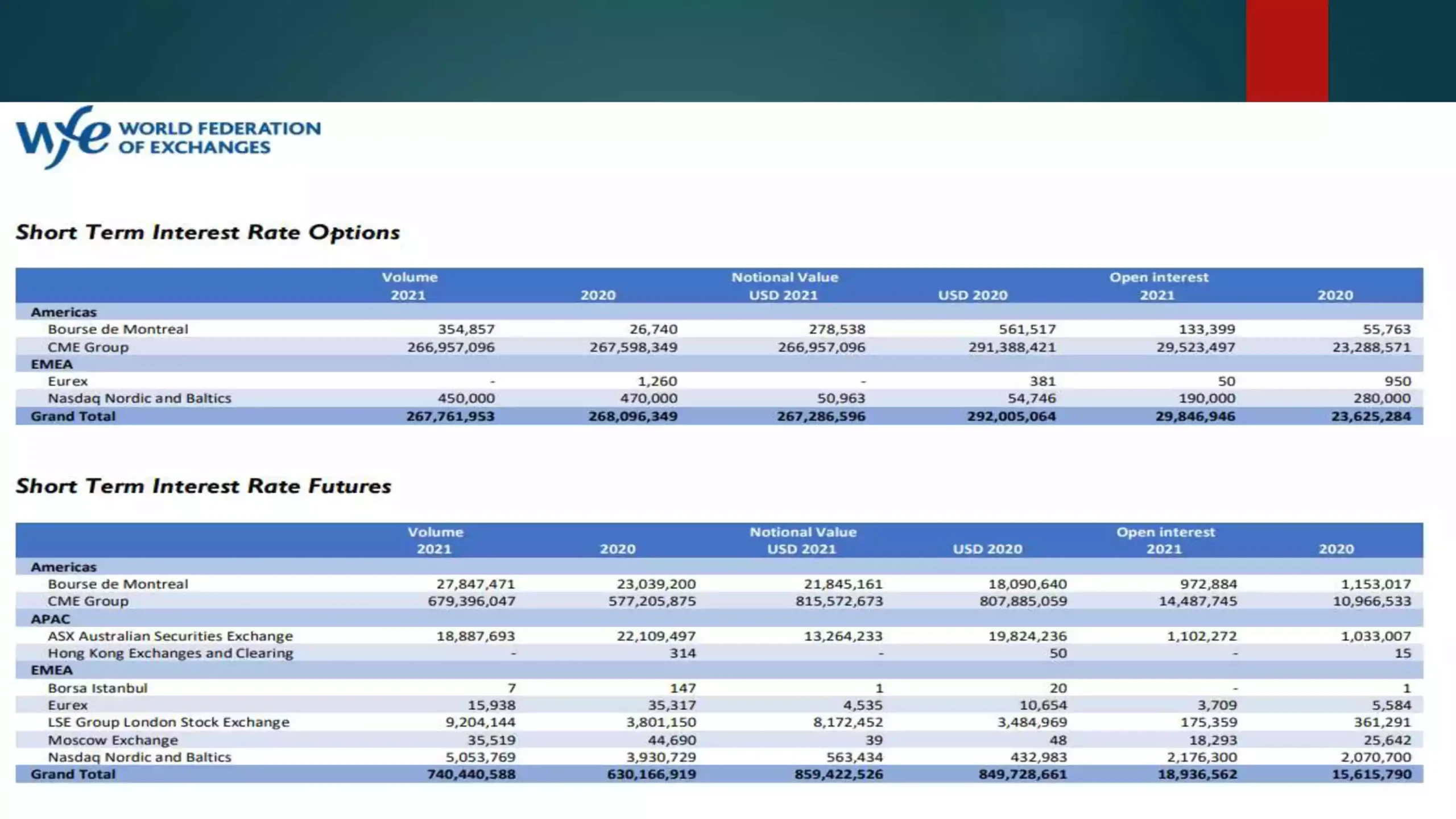Click the APAC region header in futures table
Image resolution: width=1456 pixels, height=819 pixels.
(x=50, y=619)
